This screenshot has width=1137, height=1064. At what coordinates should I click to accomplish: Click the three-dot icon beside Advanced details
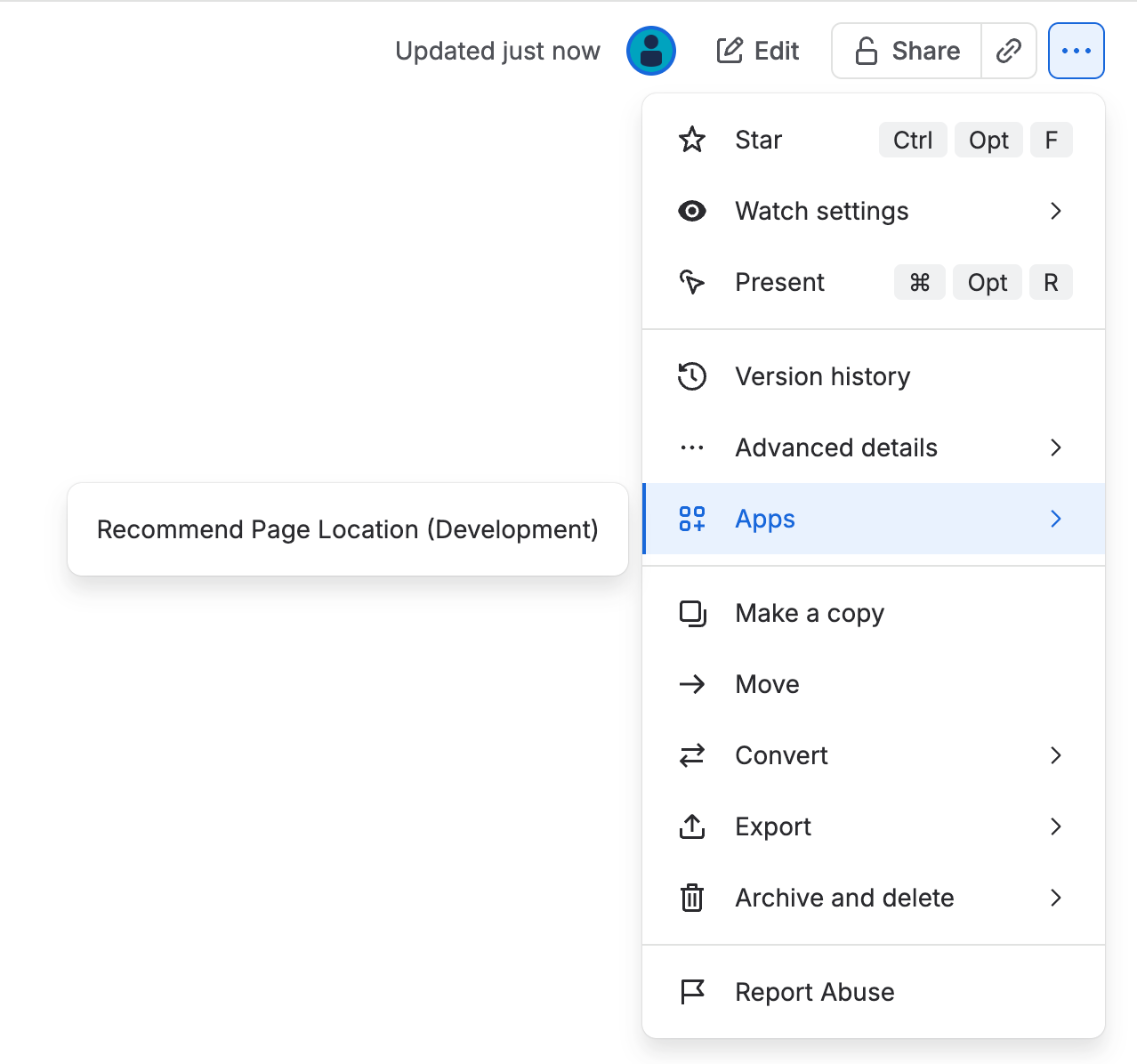[692, 448]
